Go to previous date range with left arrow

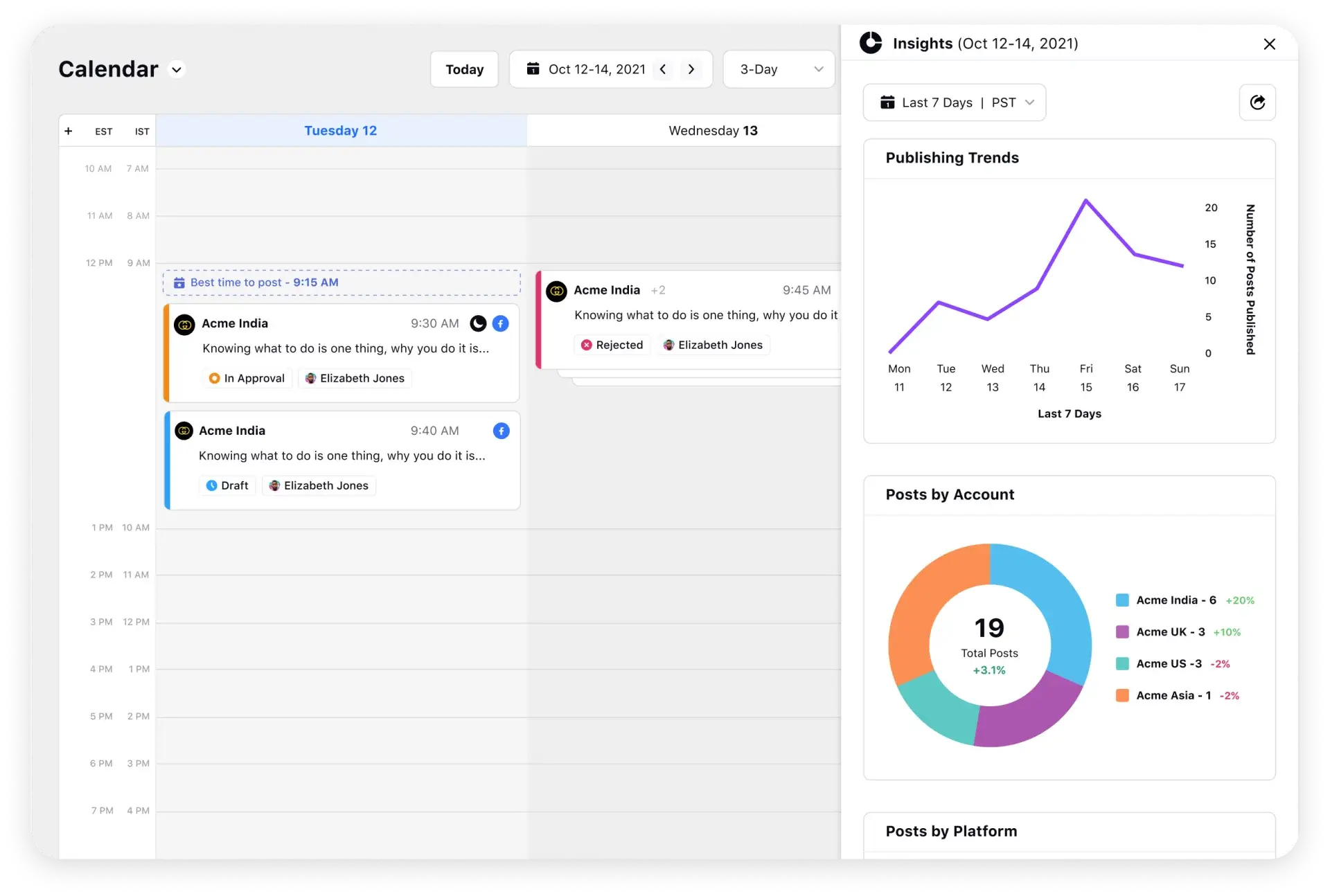[663, 69]
